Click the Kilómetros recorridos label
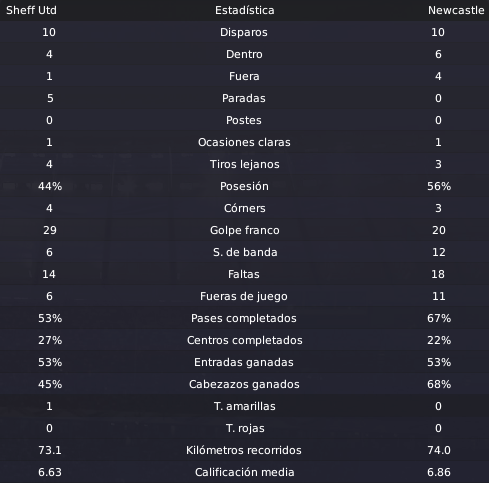 tap(244, 450)
